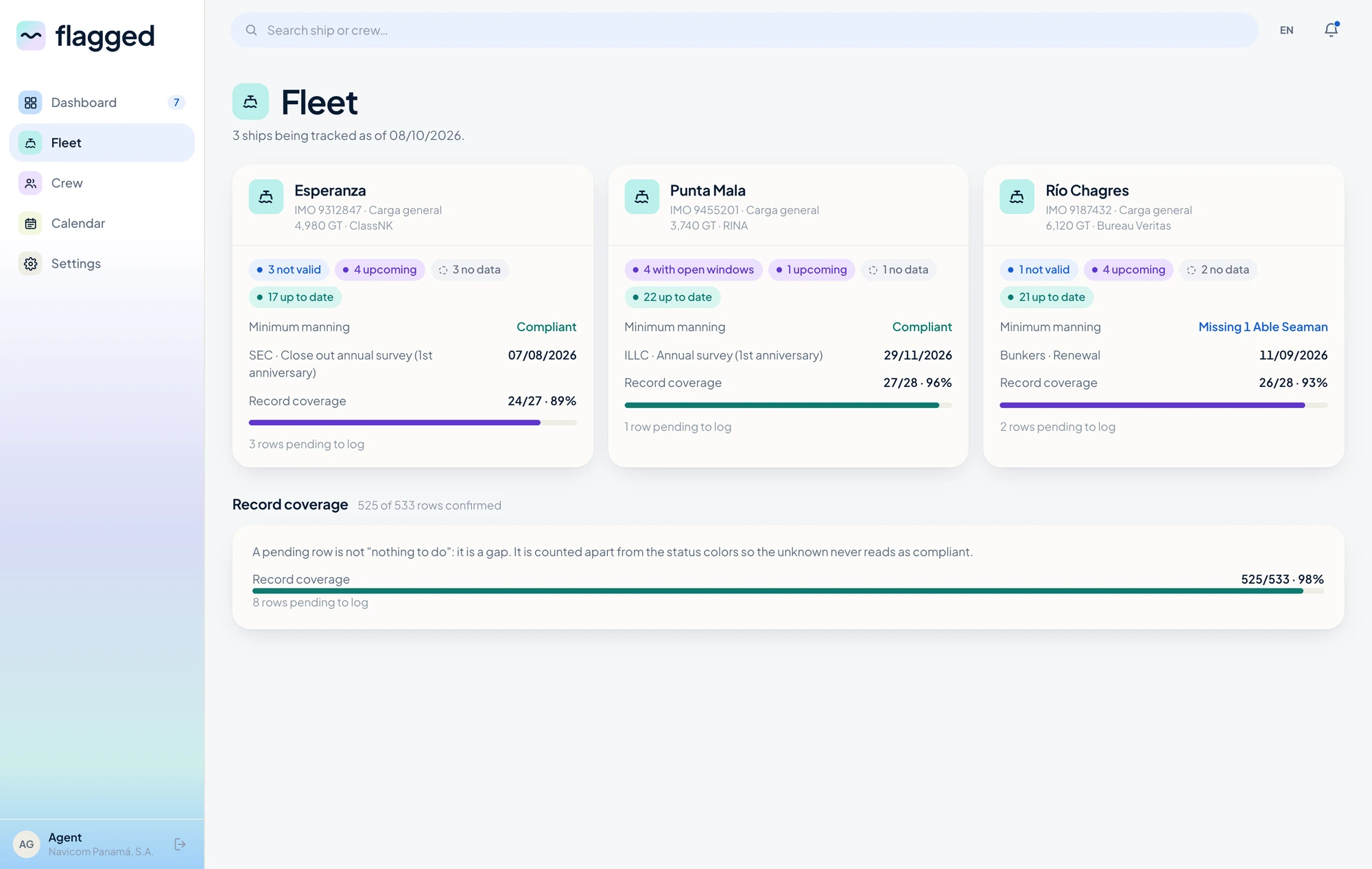
Task: Click ILLC Annual survey text
Action: tap(723, 355)
